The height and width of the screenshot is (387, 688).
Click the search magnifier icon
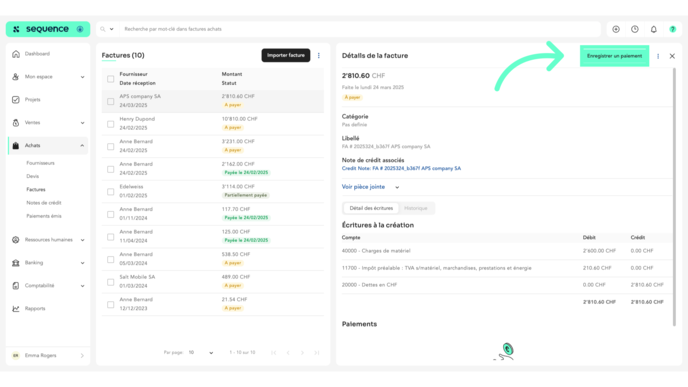click(103, 29)
